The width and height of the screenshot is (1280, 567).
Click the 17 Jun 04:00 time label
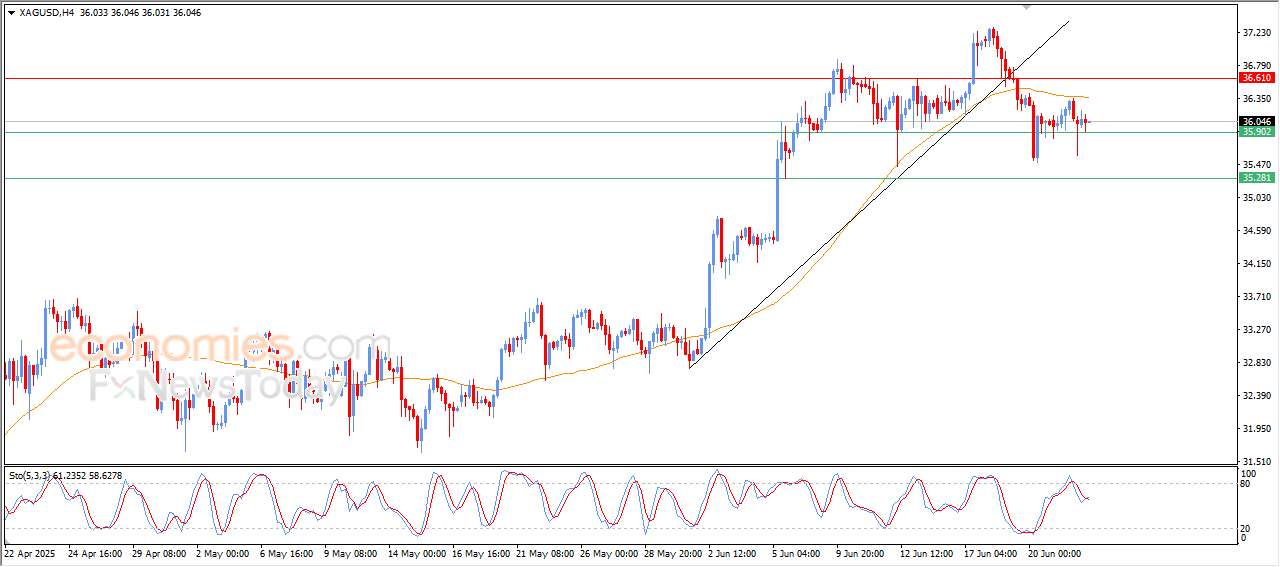[x=988, y=552]
